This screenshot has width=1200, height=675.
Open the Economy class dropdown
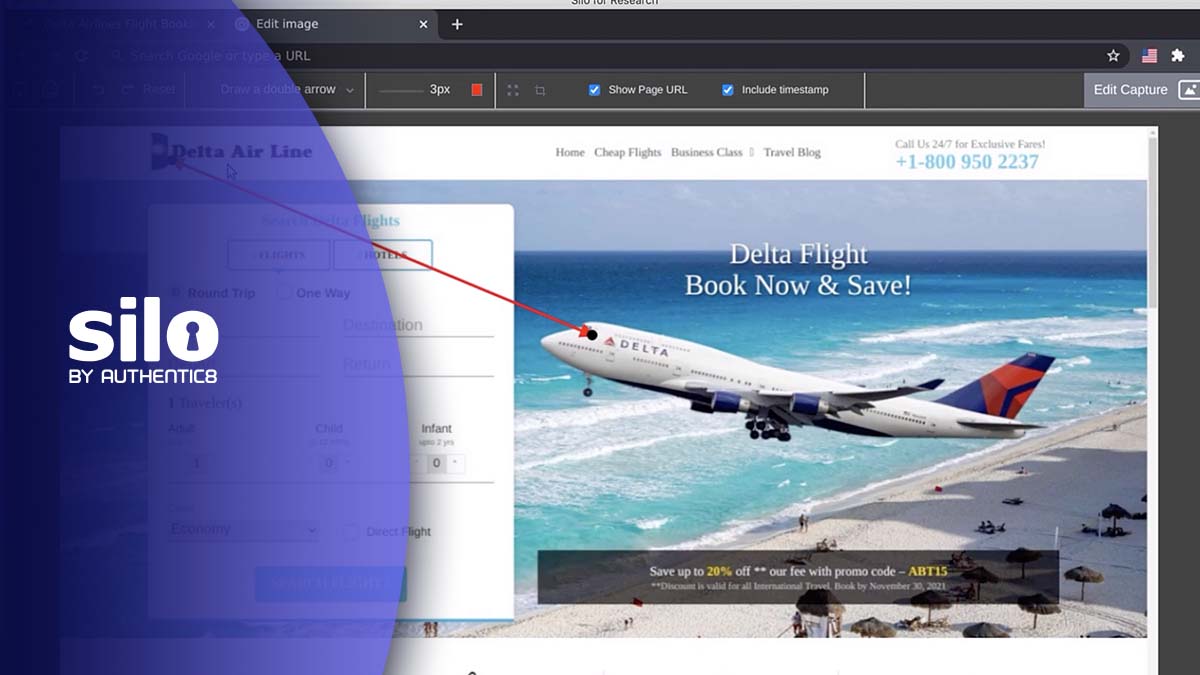coord(243,529)
